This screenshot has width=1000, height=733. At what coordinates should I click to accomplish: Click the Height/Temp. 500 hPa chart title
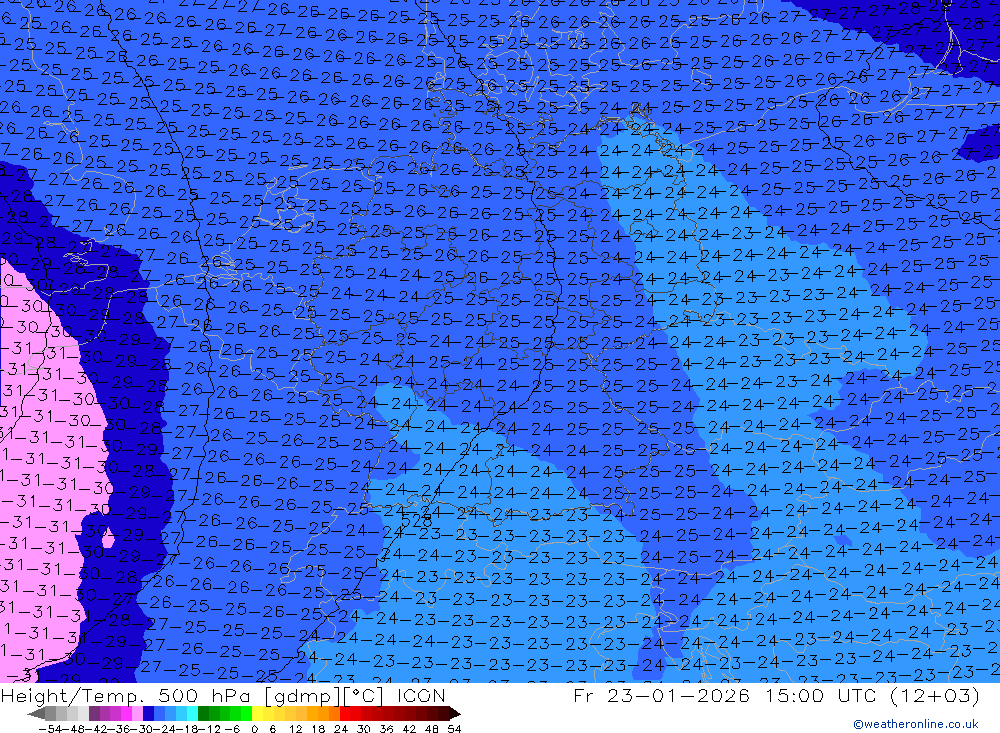coord(127,695)
